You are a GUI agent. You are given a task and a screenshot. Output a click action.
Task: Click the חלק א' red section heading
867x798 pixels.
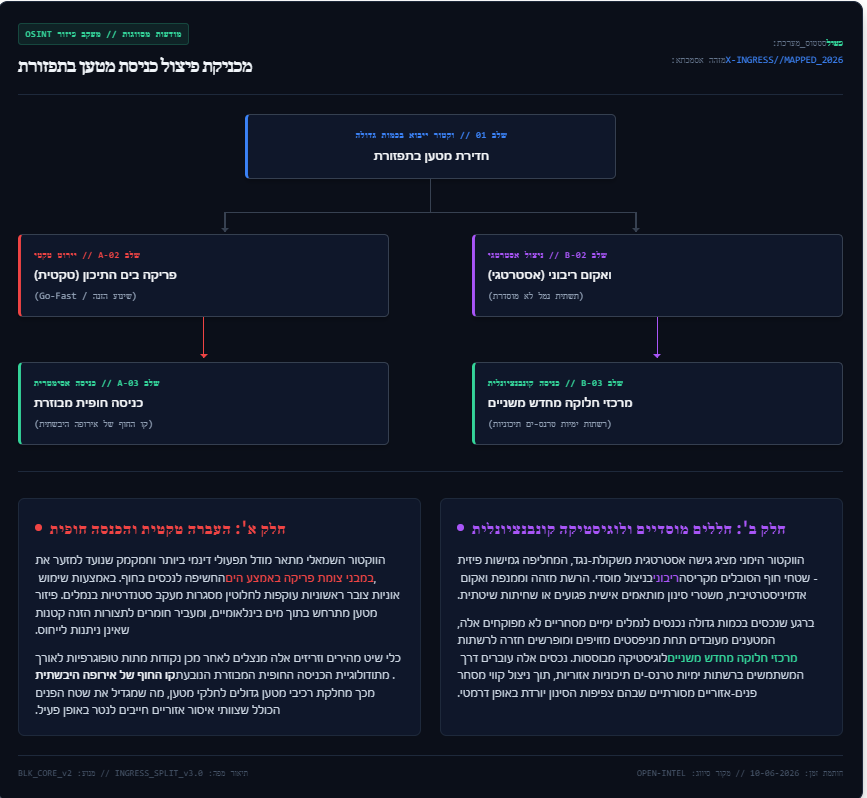coord(168,529)
